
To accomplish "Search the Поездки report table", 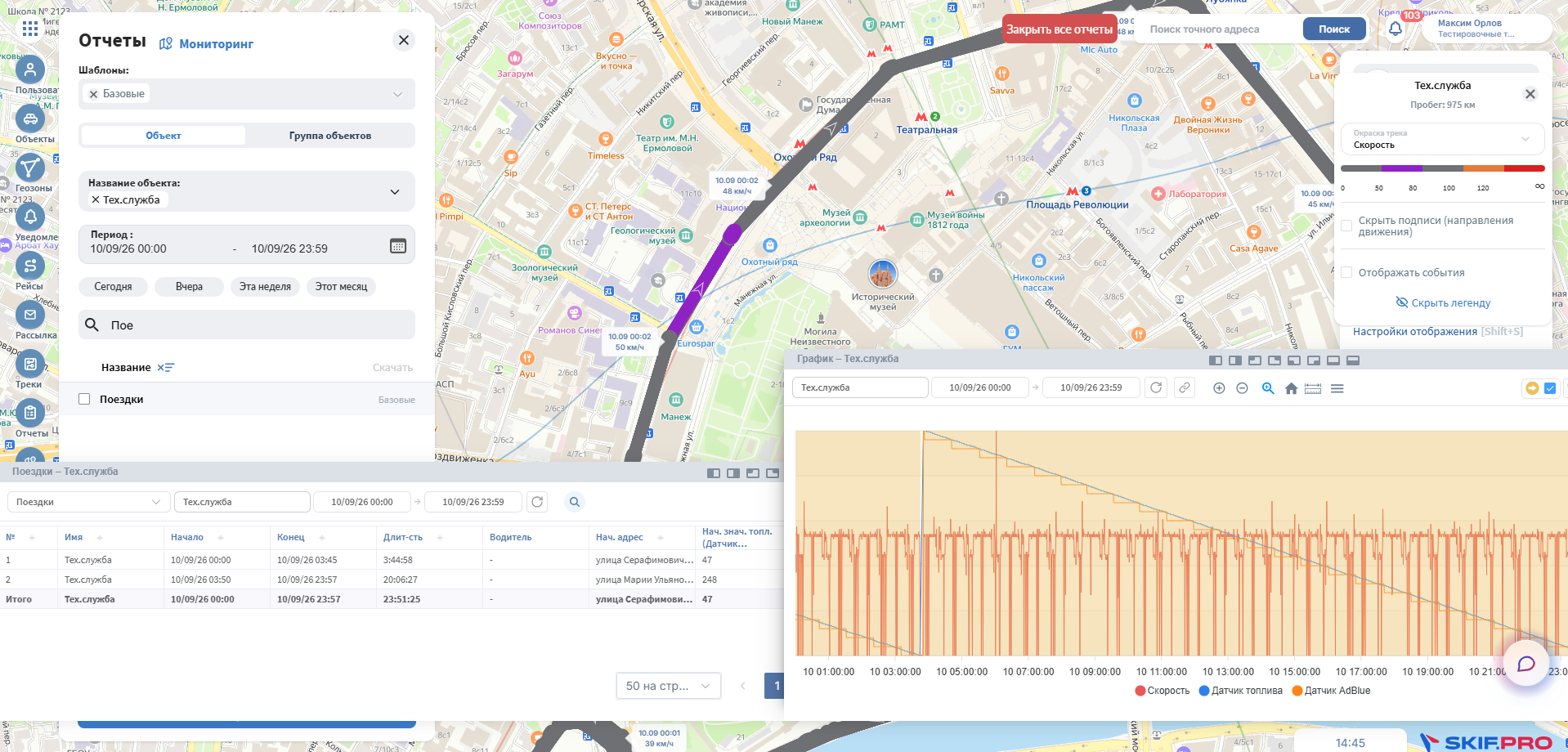I will click(x=575, y=502).
